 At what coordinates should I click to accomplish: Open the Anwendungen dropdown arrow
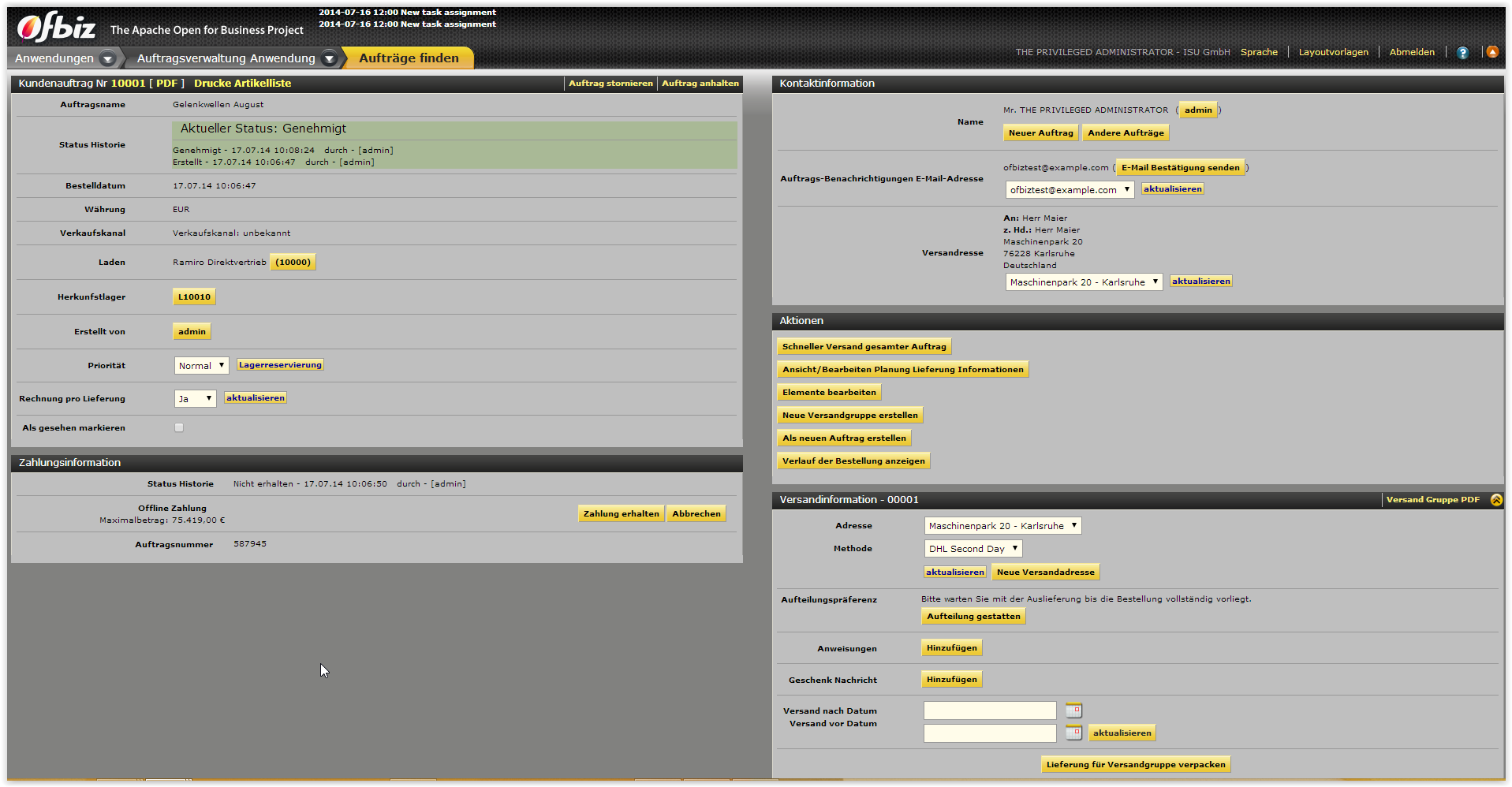[108, 58]
